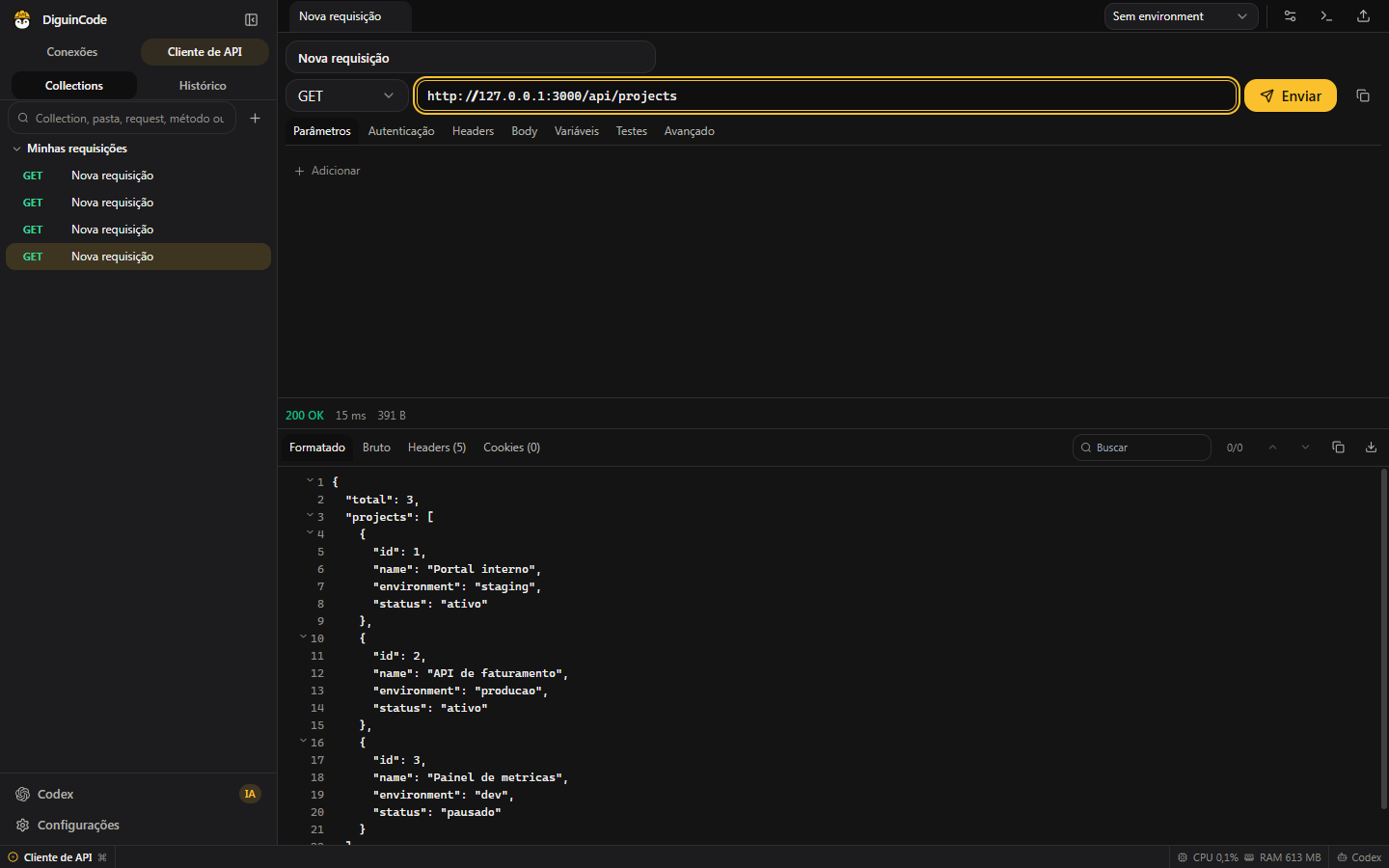Click the Cliente de API status bar item
Screen dimensions: 1389x868
[x=57, y=857]
